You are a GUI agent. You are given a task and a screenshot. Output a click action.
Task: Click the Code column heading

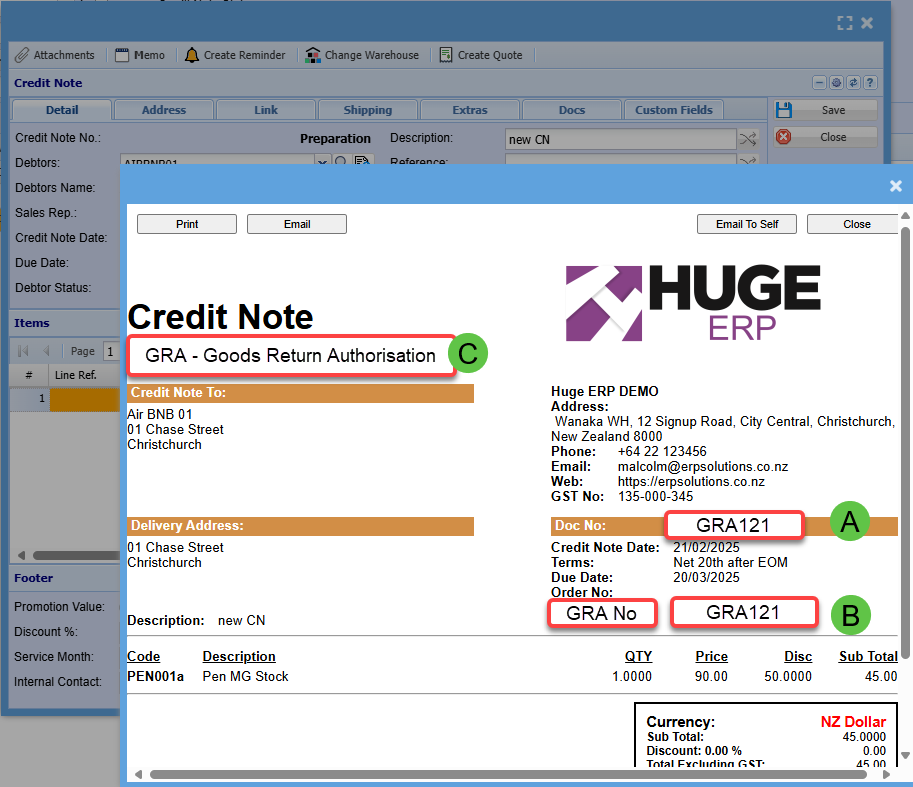[143, 656]
